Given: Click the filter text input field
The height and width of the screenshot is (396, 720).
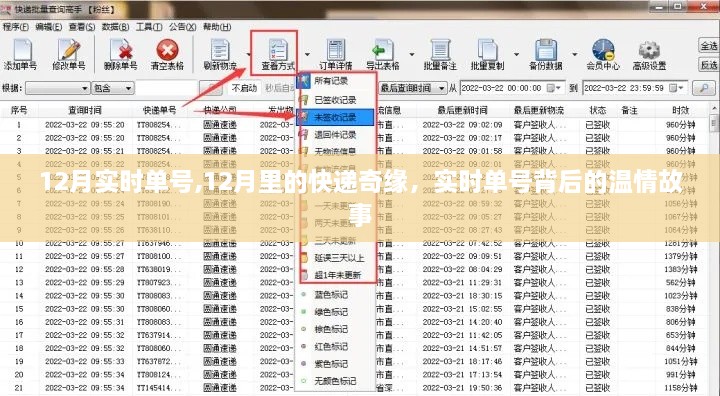Looking at the screenshot, I should click(167, 88).
